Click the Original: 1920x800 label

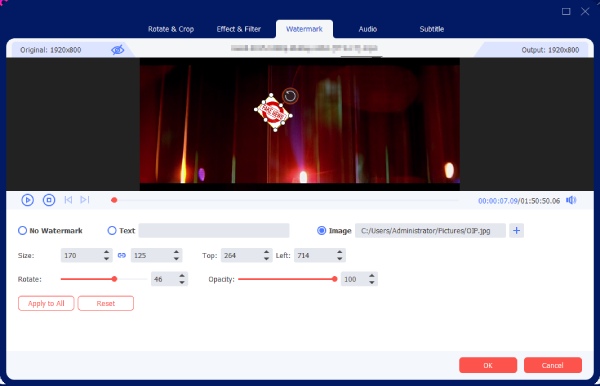51,50
